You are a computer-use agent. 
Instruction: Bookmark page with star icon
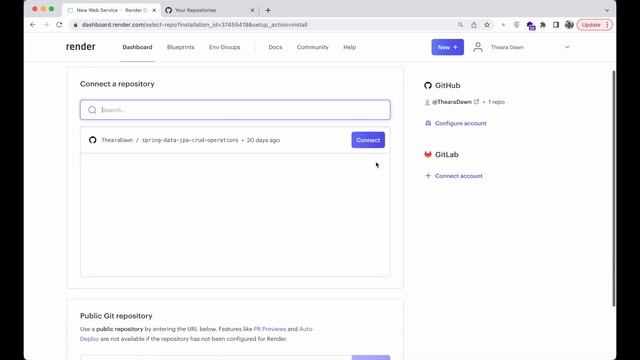[487, 25]
